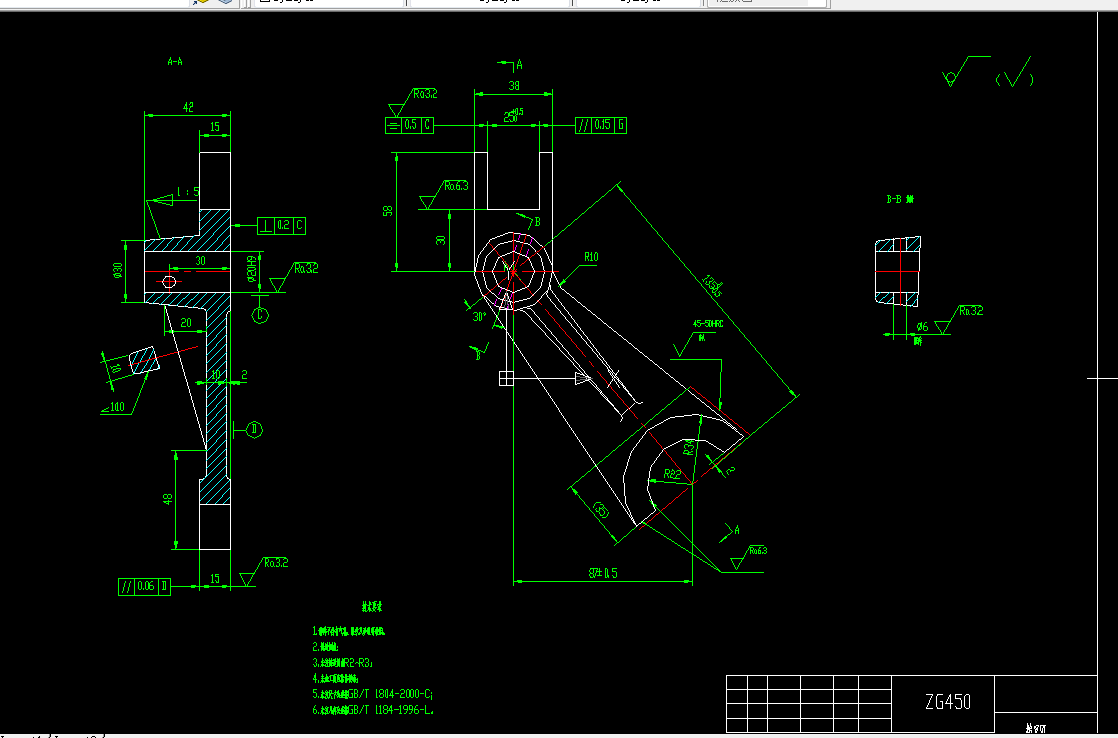
Task: Select the ≤1:10 slope annotation
Action: 113,407
